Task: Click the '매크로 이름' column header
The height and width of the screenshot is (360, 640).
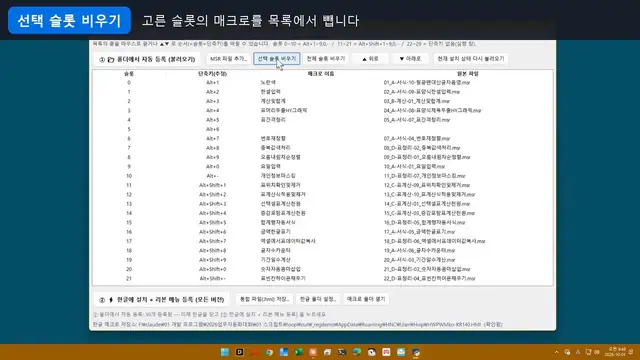Action: click(321, 74)
